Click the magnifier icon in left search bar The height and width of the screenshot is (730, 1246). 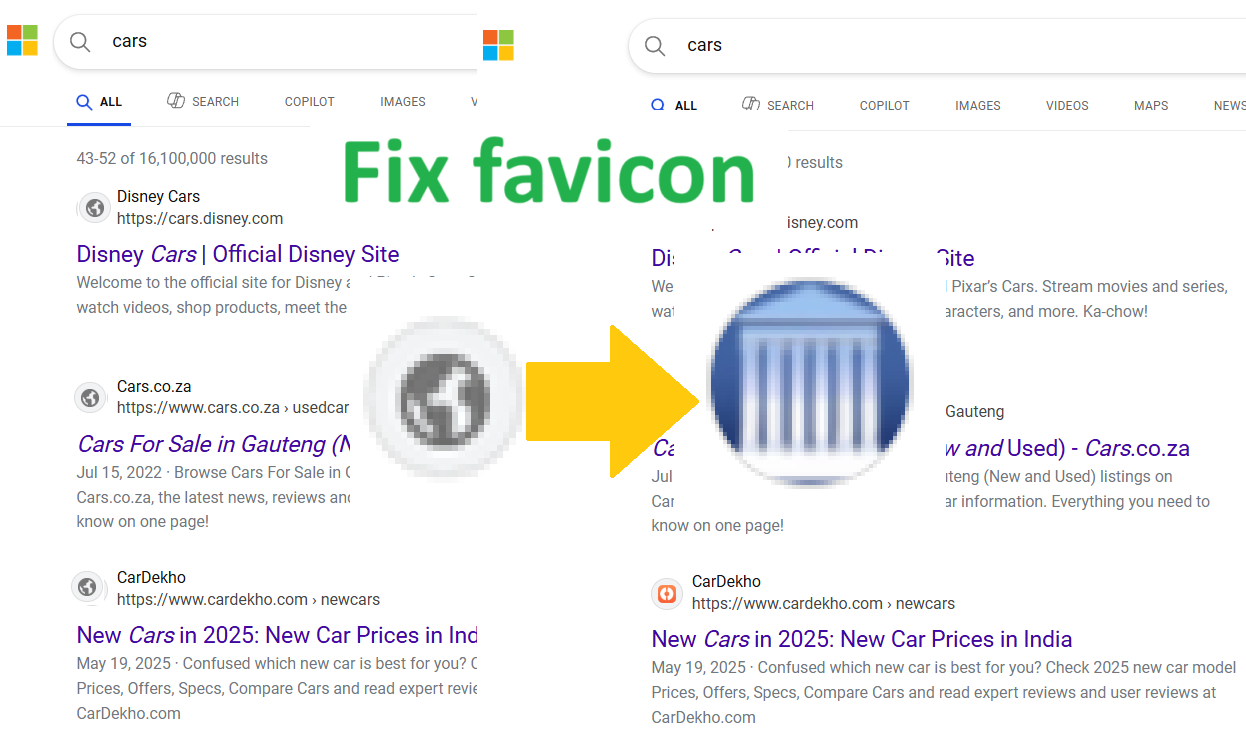[80, 42]
